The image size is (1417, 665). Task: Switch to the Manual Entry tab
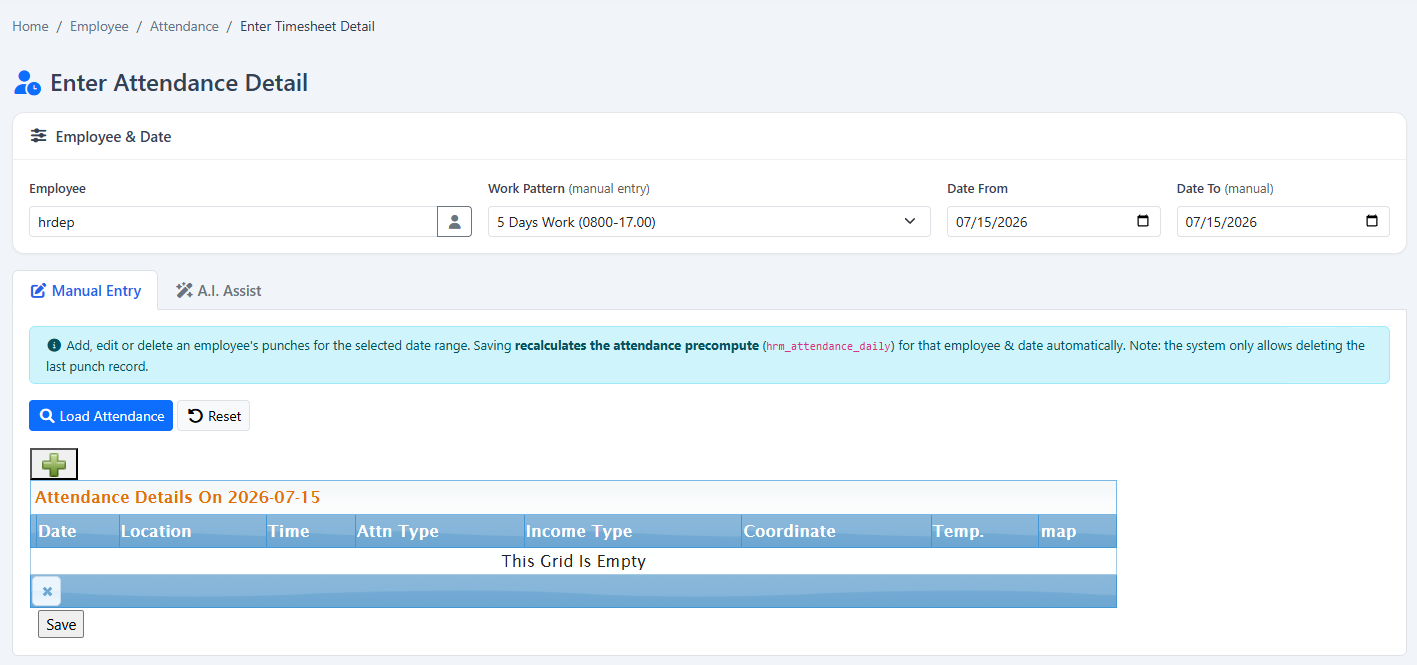pos(86,291)
